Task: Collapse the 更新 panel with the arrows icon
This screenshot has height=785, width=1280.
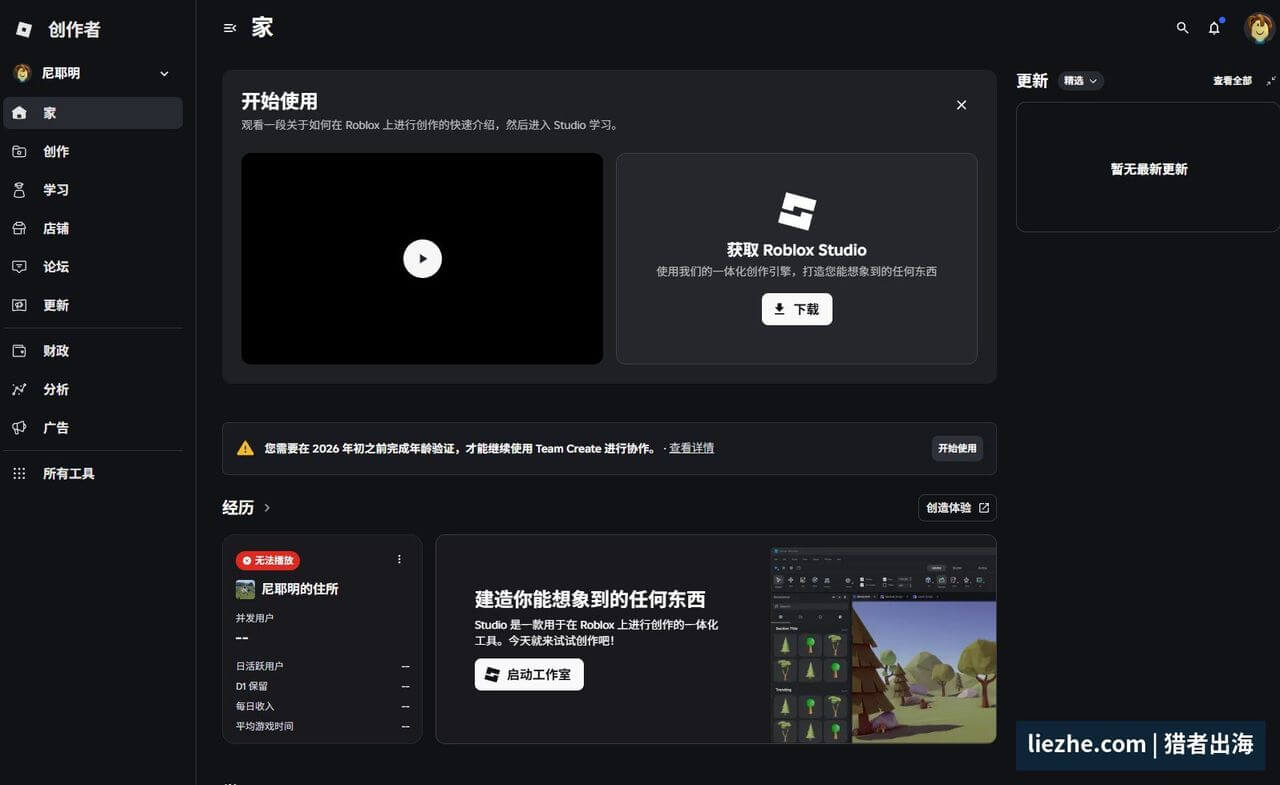Action: pyautogui.click(x=1271, y=81)
